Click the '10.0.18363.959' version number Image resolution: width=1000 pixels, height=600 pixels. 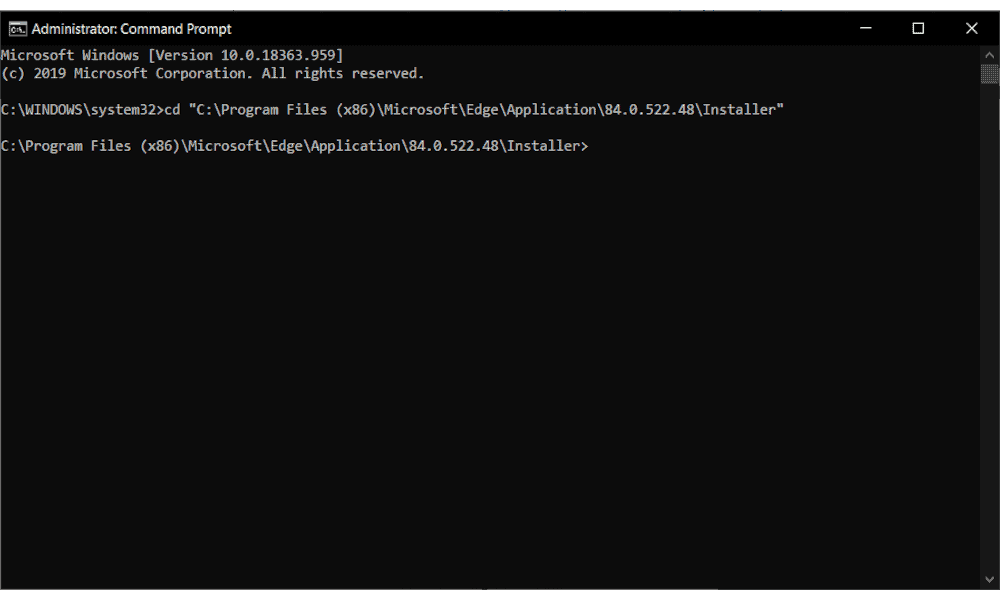(x=278, y=55)
